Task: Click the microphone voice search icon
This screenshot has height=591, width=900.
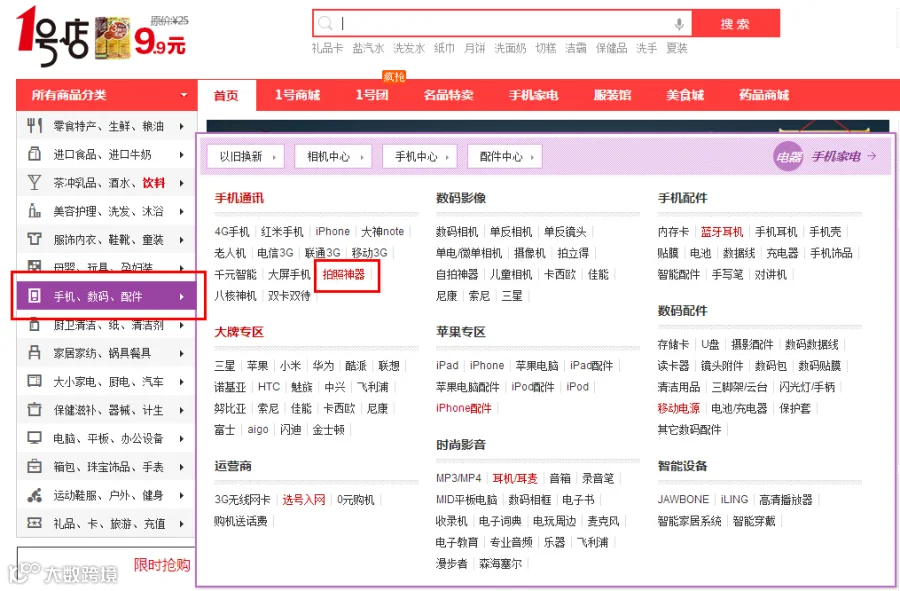Action: 679,24
